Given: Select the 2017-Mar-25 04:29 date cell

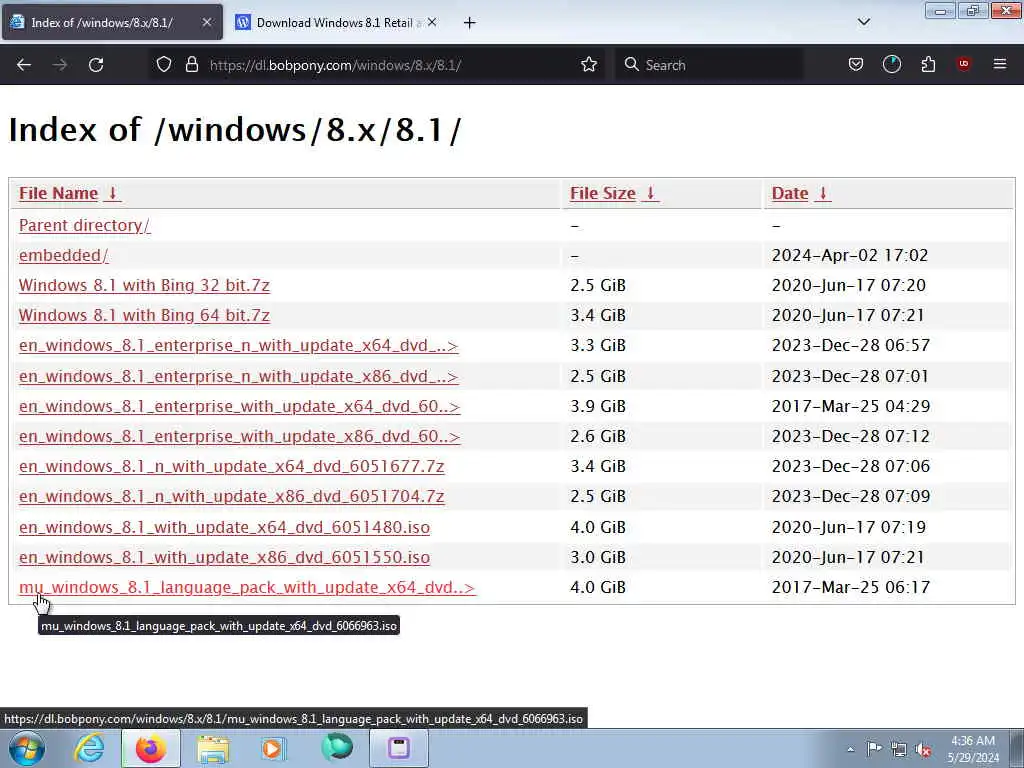Looking at the screenshot, I should tap(850, 406).
